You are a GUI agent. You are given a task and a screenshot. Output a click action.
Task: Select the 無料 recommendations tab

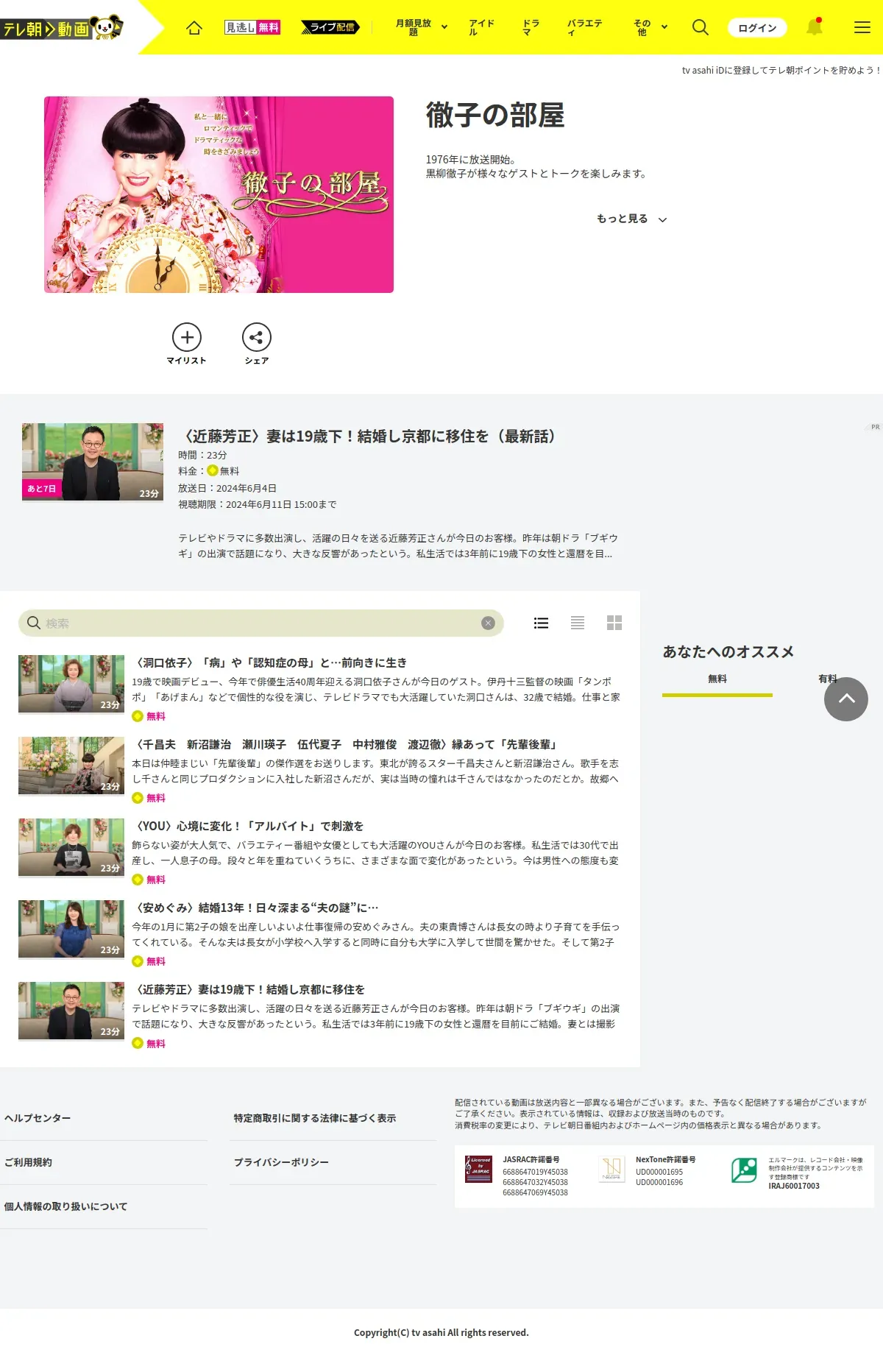tap(717, 681)
